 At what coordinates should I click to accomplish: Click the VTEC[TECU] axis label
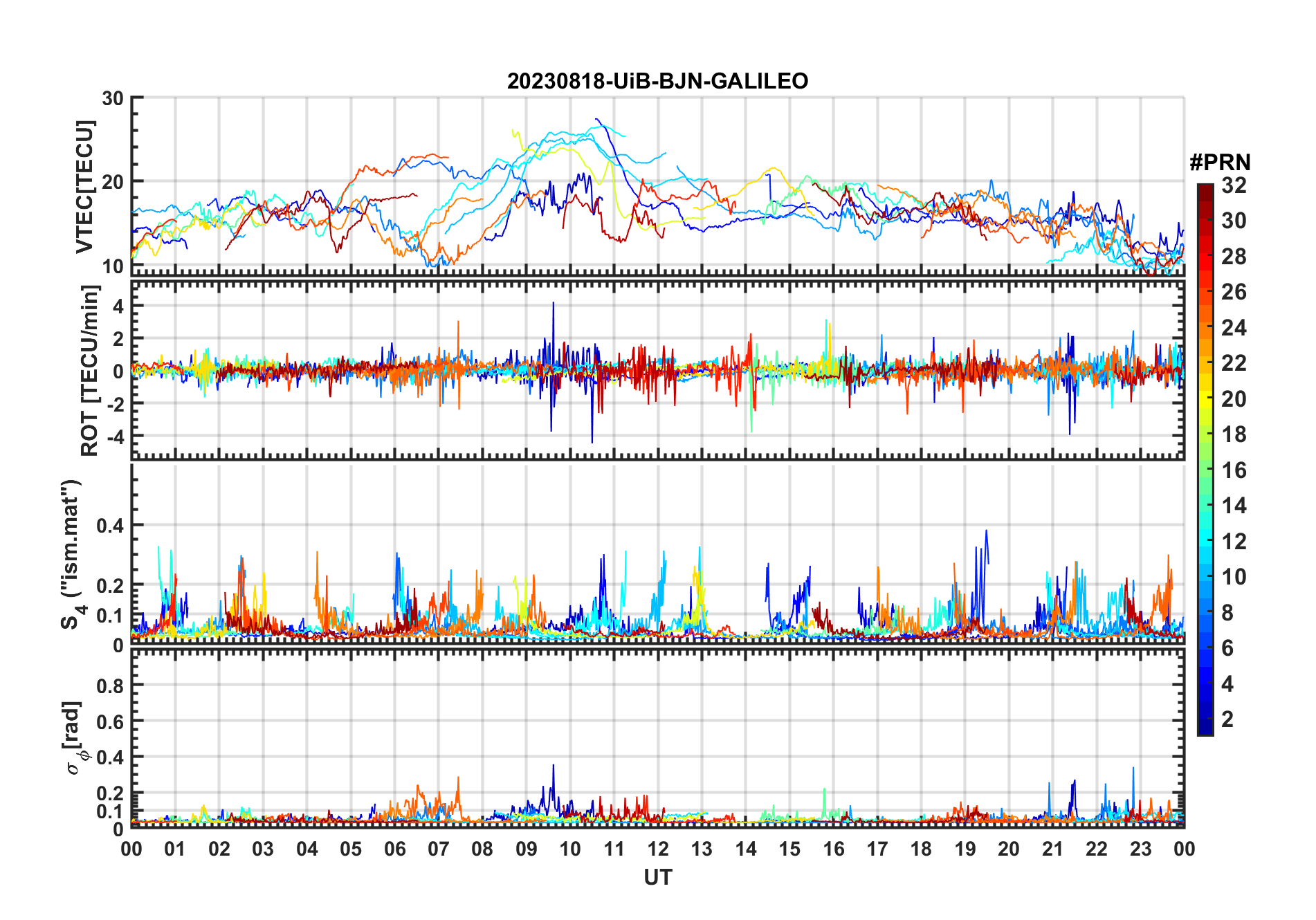[x=84, y=187]
